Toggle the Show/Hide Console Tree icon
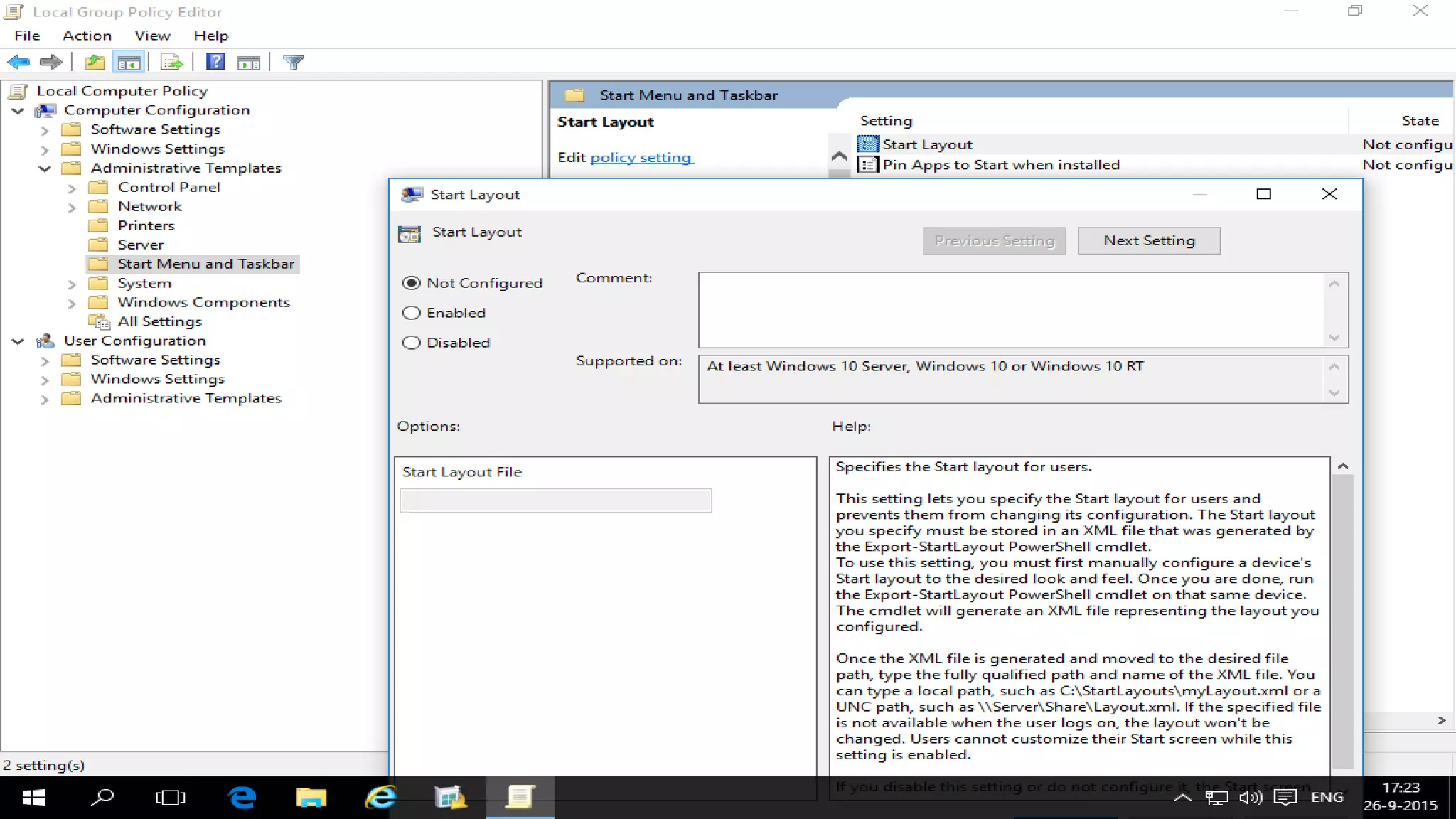The image size is (1456, 819). tap(129, 63)
